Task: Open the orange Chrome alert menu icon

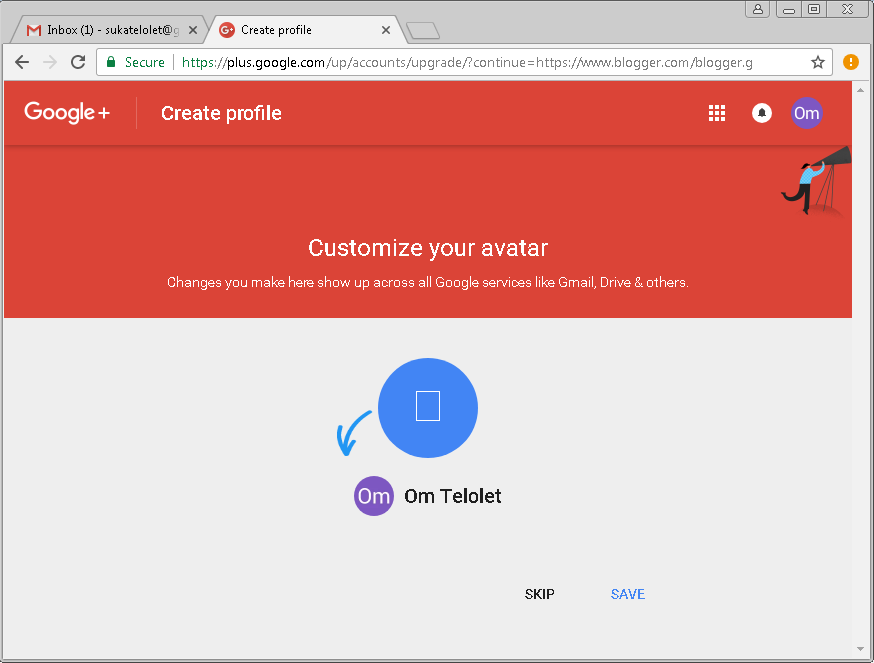Action: [851, 62]
